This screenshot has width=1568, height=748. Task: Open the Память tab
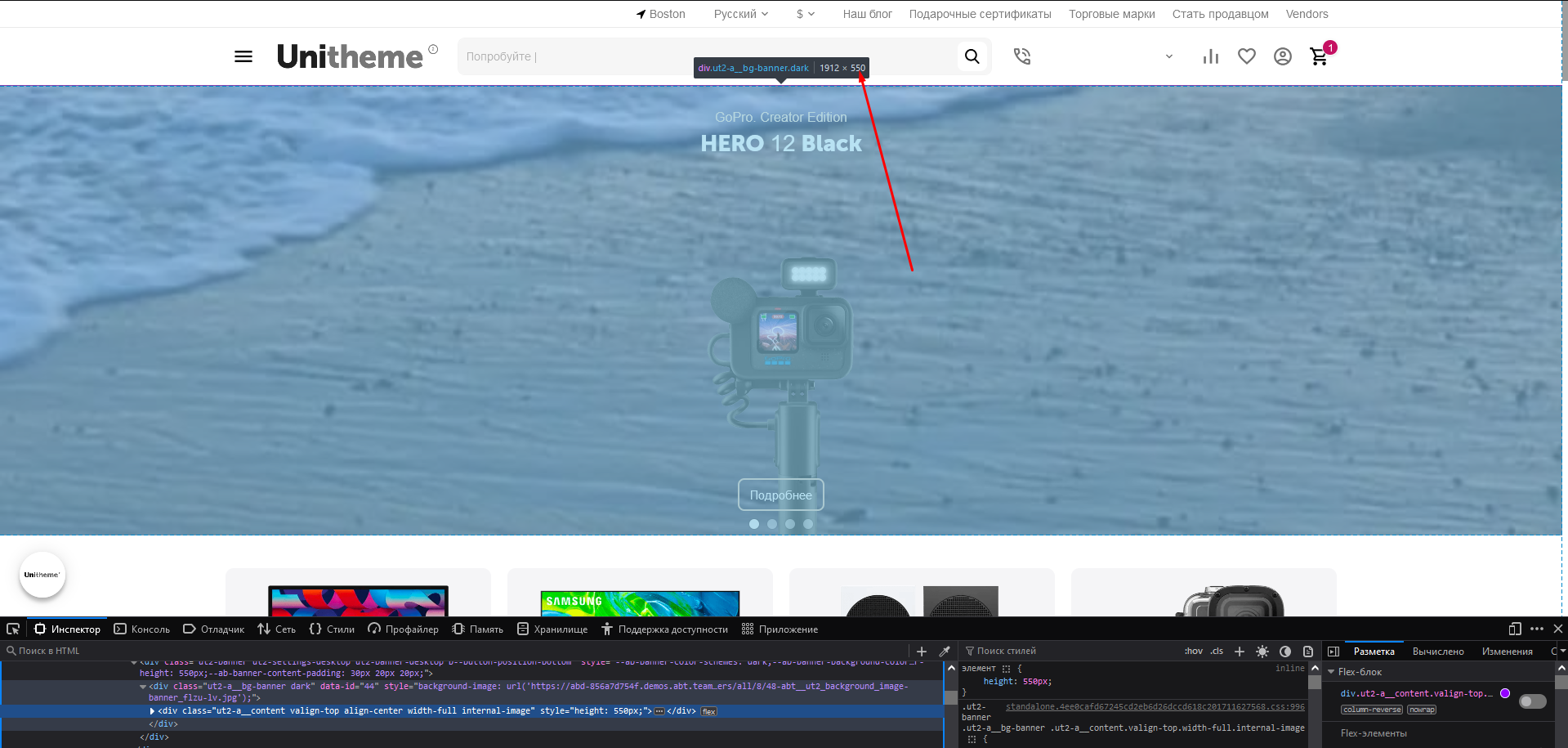477,629
